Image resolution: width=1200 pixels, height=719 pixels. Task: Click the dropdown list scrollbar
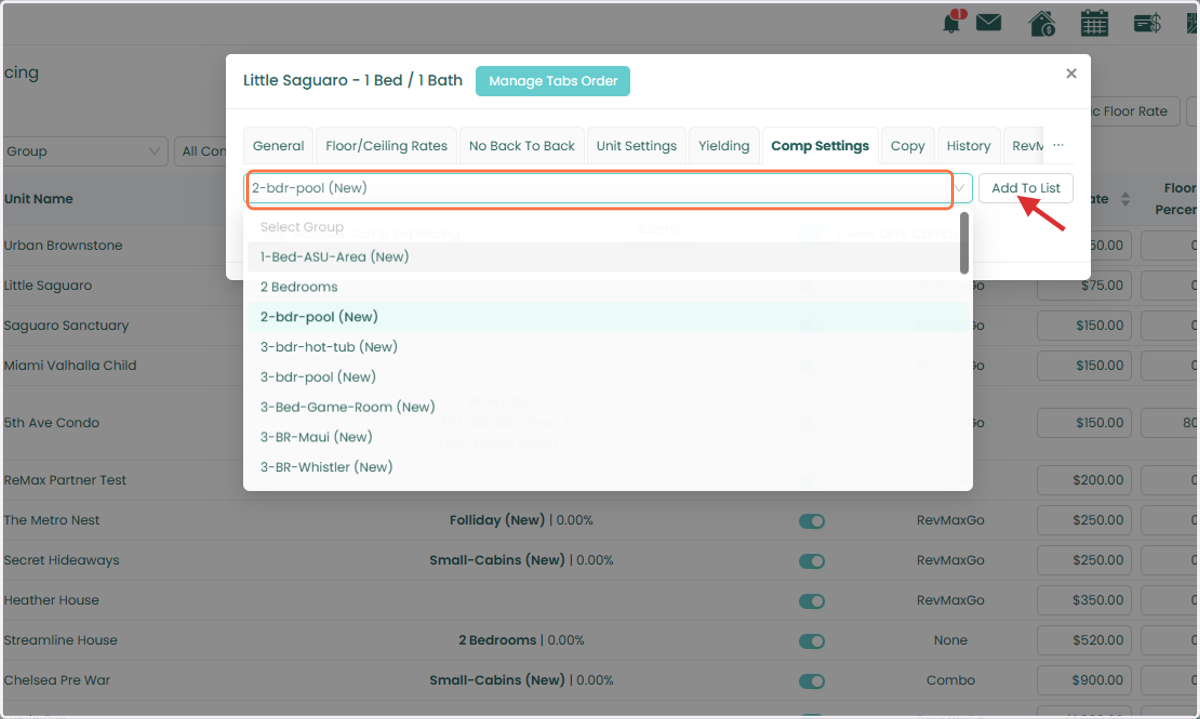coord(964,243)
